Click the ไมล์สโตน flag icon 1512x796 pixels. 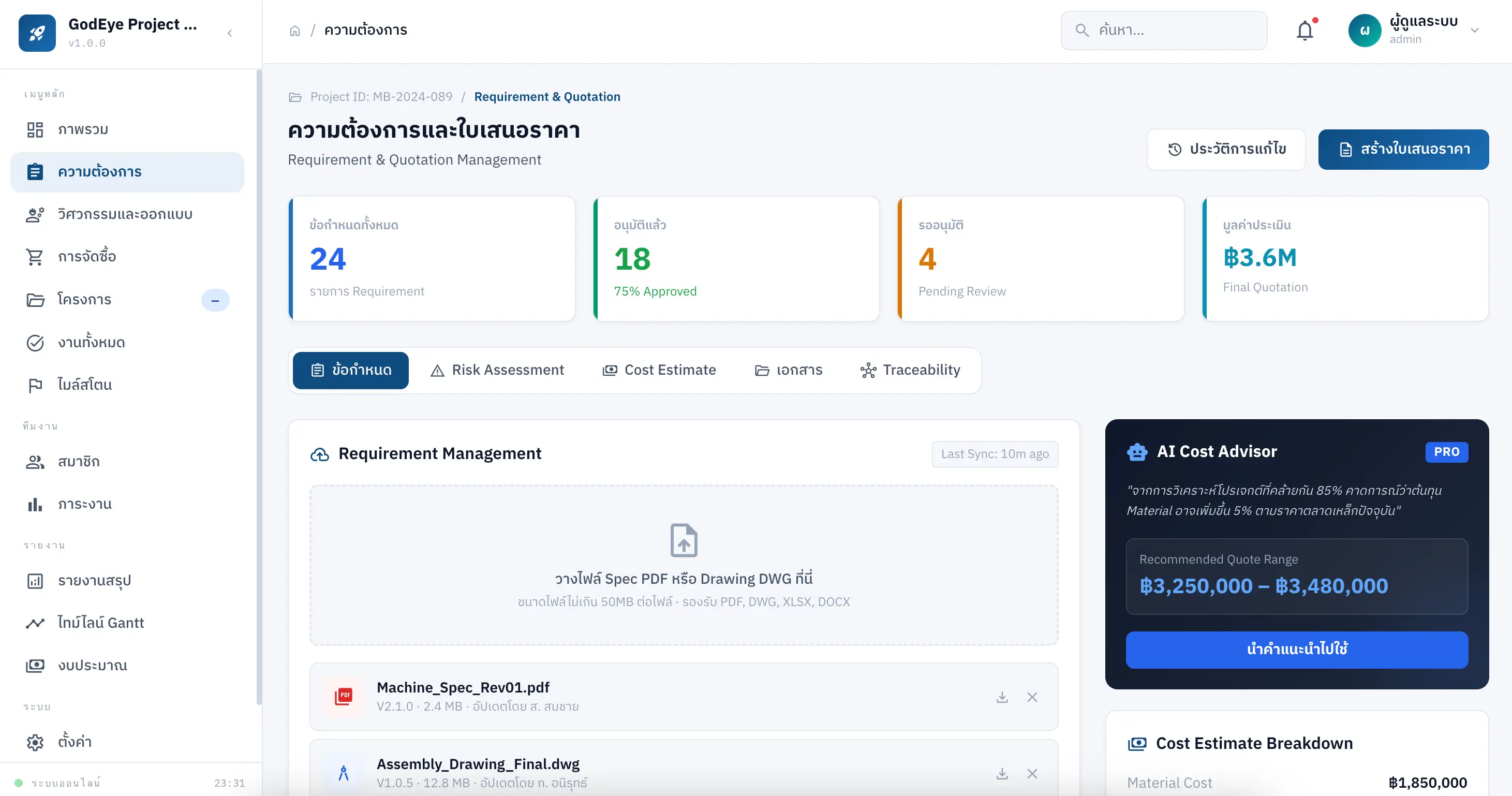35,385
